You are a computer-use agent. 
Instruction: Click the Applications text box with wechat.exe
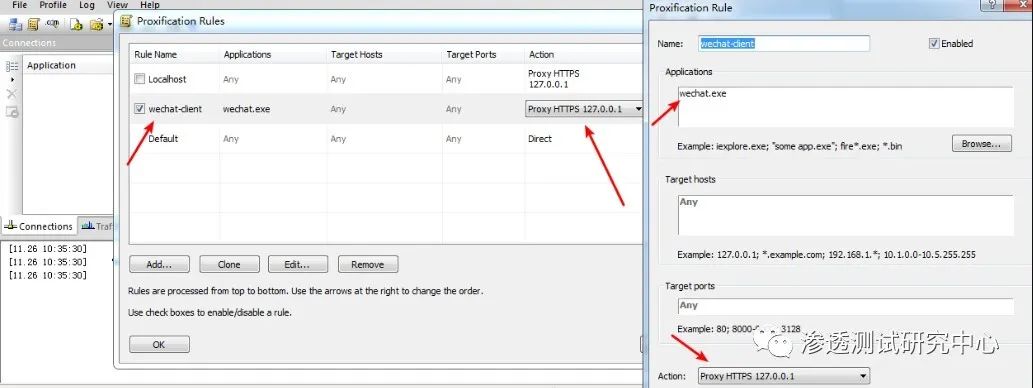[846, 107]
